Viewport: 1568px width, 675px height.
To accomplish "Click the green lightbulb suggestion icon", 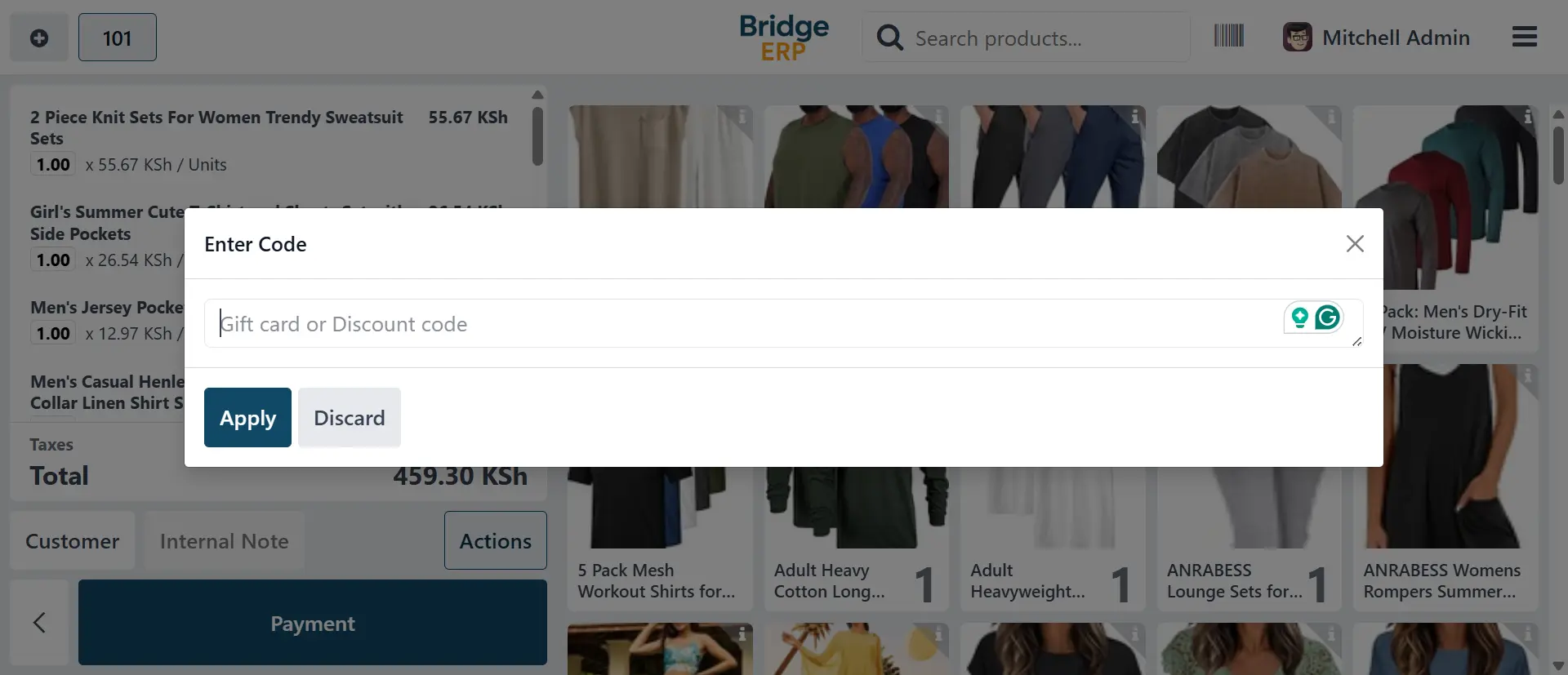I will tap(1299, 318).
